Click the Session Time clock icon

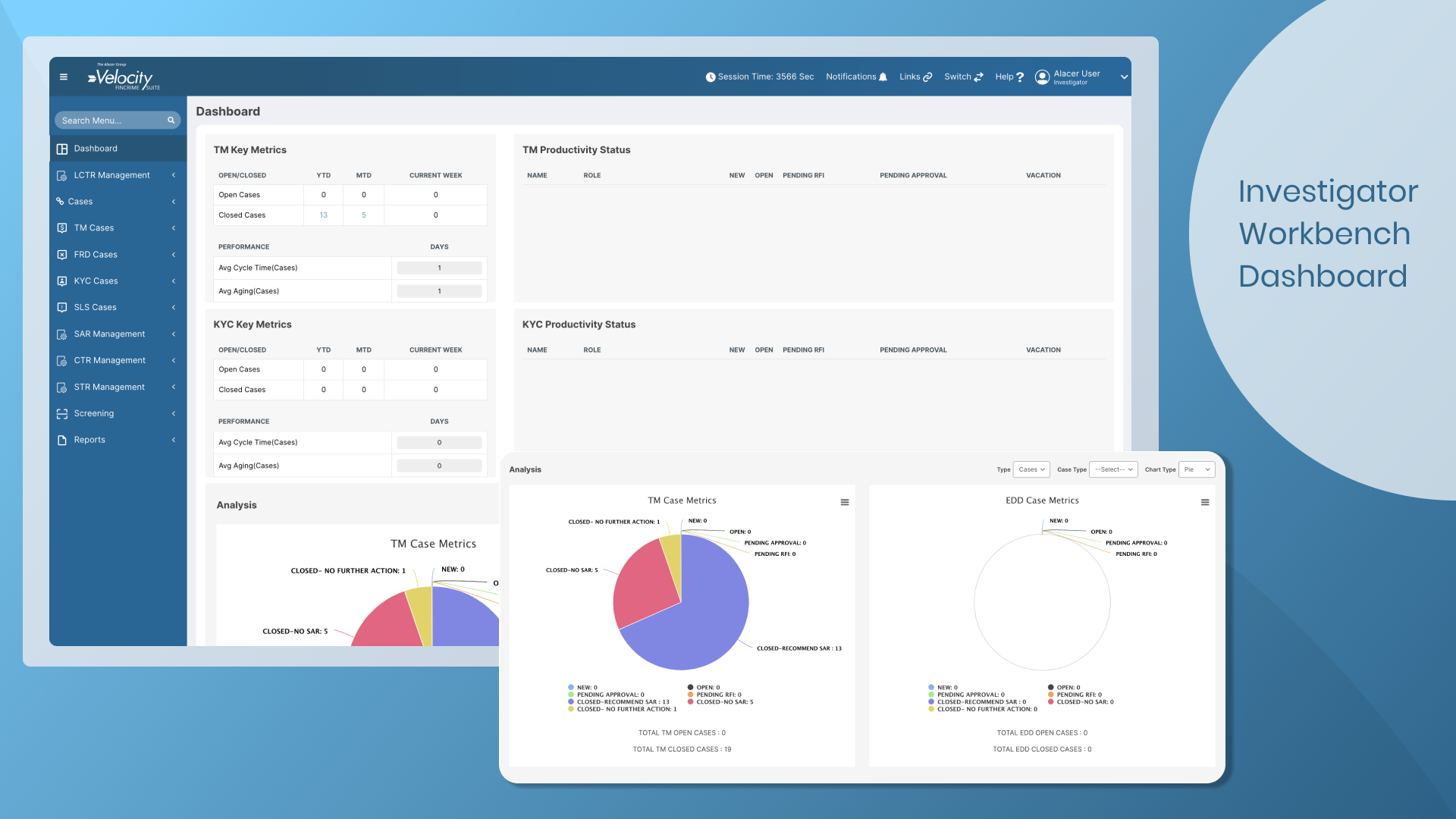click(x=711, y=77)
